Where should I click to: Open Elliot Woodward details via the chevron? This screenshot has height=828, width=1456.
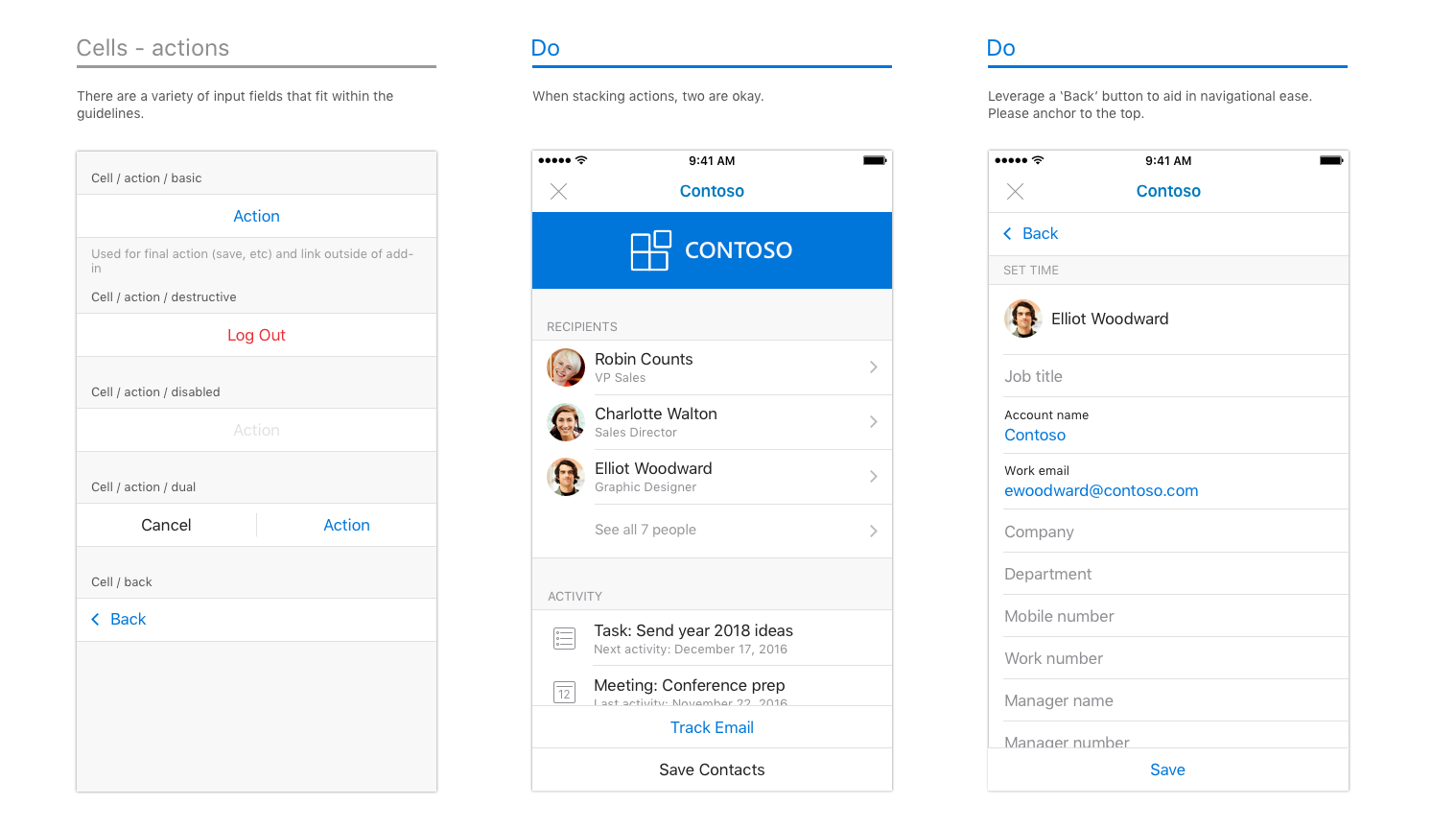[x=873, y=477]
